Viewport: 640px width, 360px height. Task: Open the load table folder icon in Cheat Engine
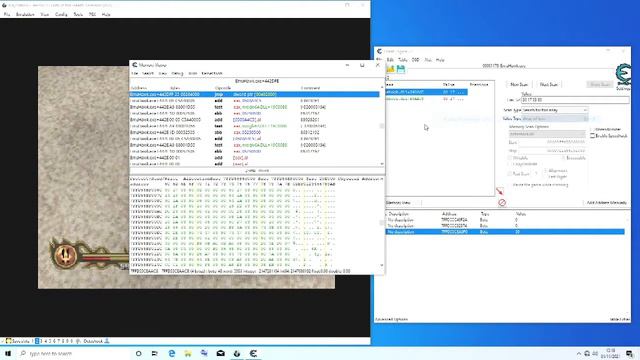tap(391, 69)
